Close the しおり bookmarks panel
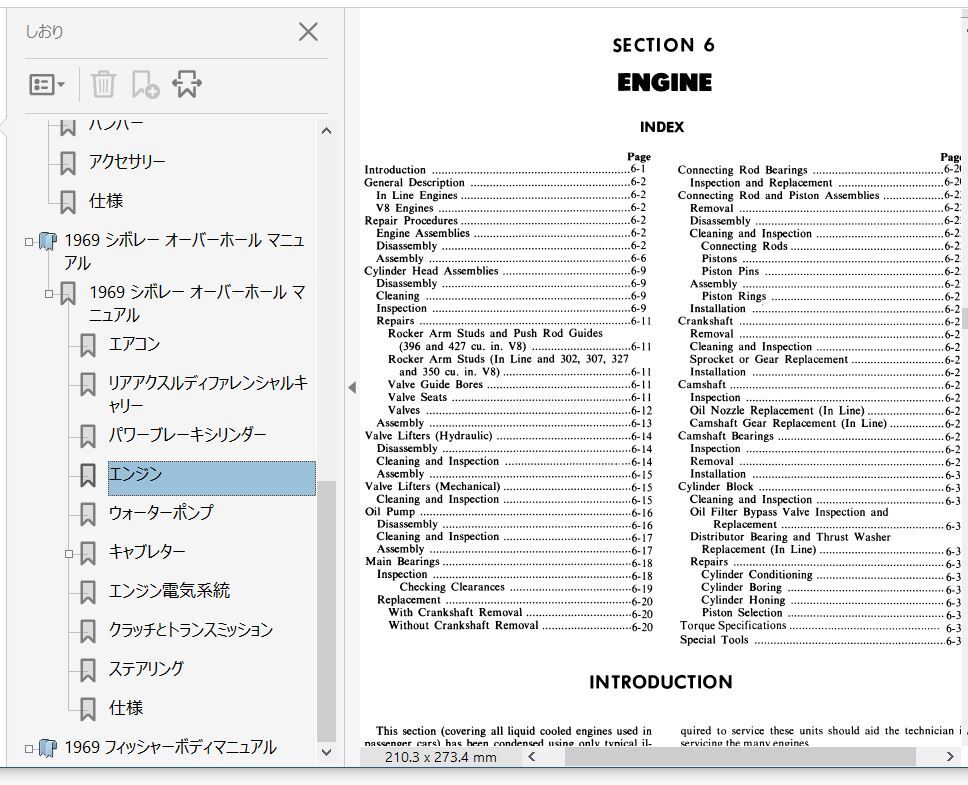This screenshot has height=785, width=968. [308, 31]
